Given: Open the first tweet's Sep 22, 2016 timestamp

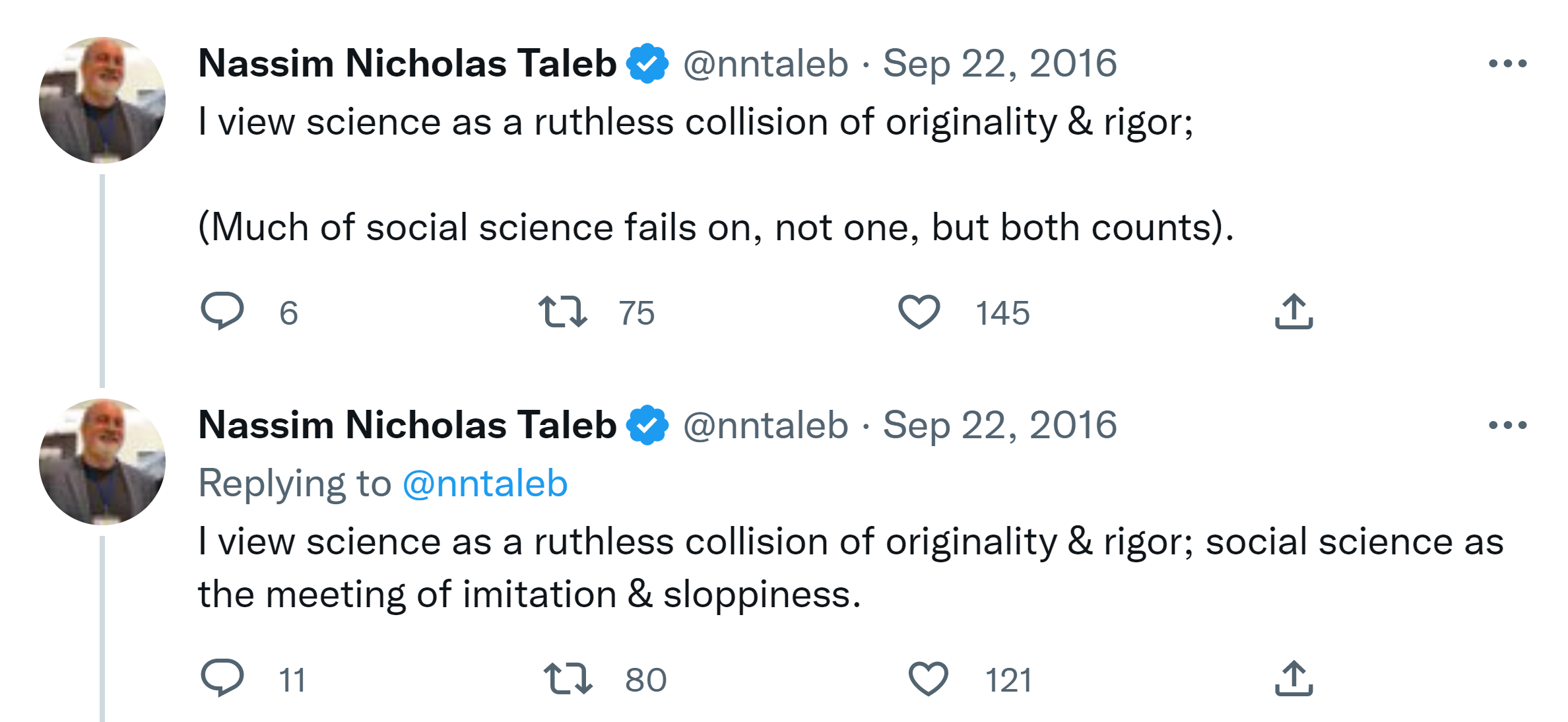Looking at the screenshot, I should point(1000,63).
